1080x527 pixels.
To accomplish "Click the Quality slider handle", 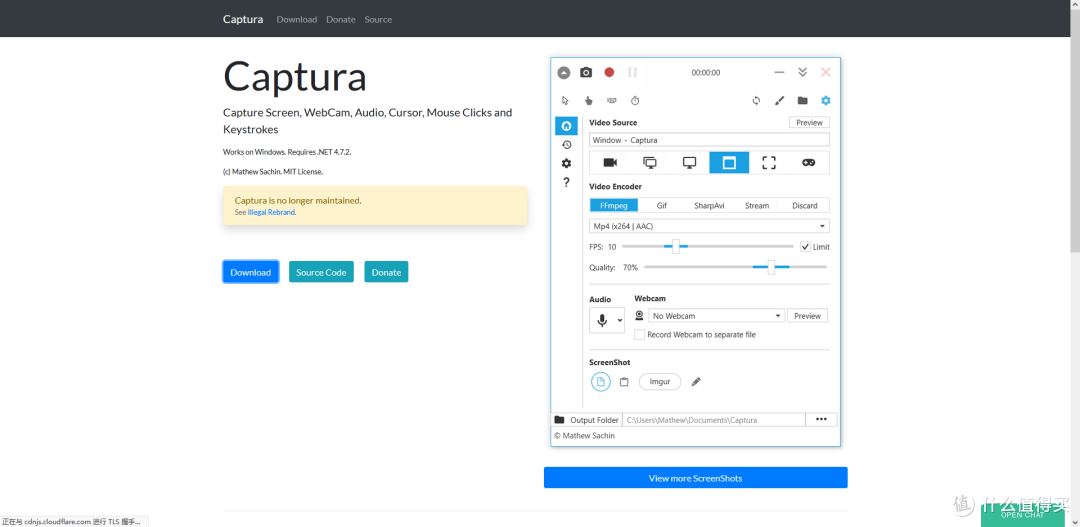I will point(771,267).
